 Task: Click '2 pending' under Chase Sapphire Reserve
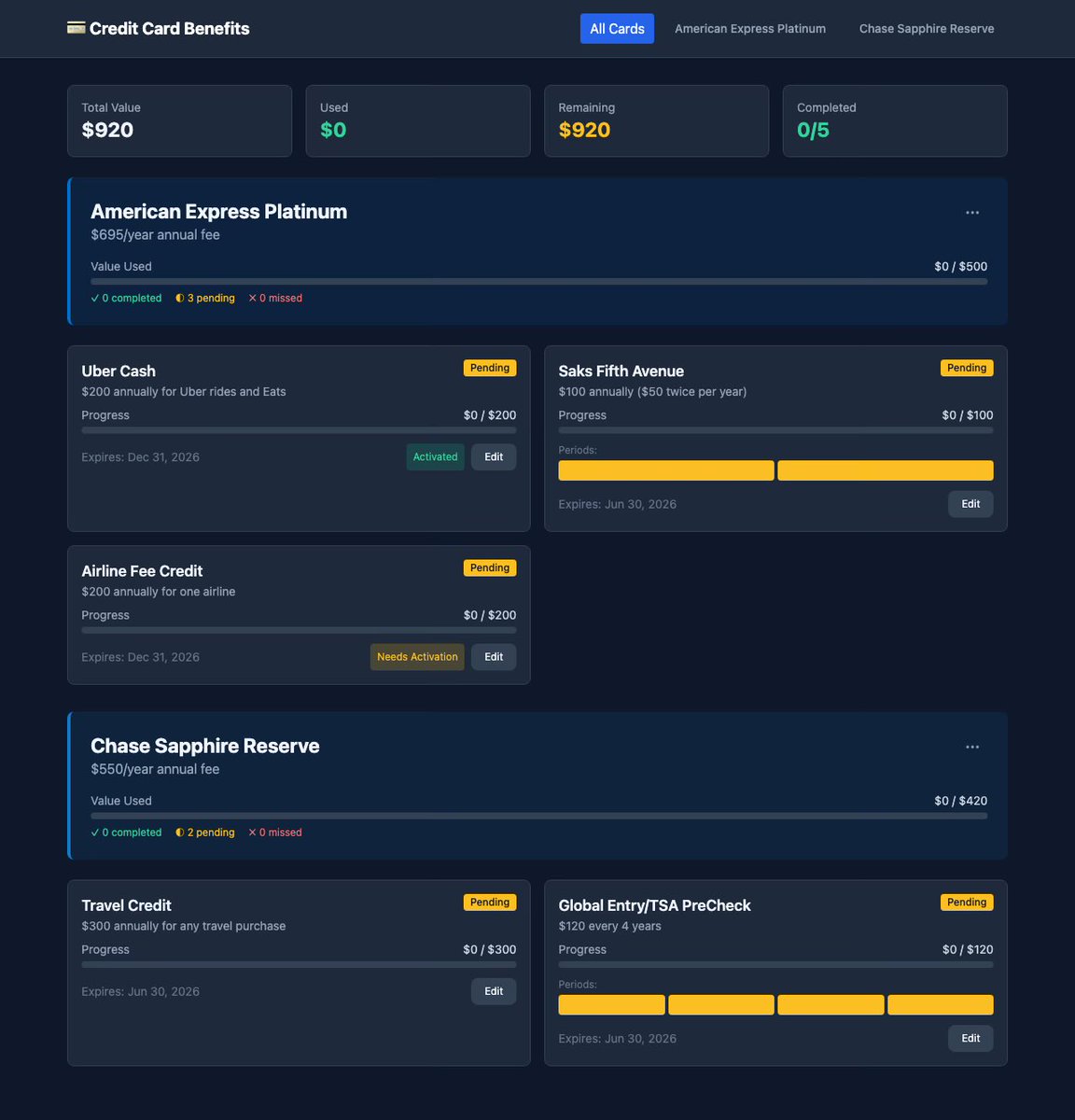[x=205, y=833]
